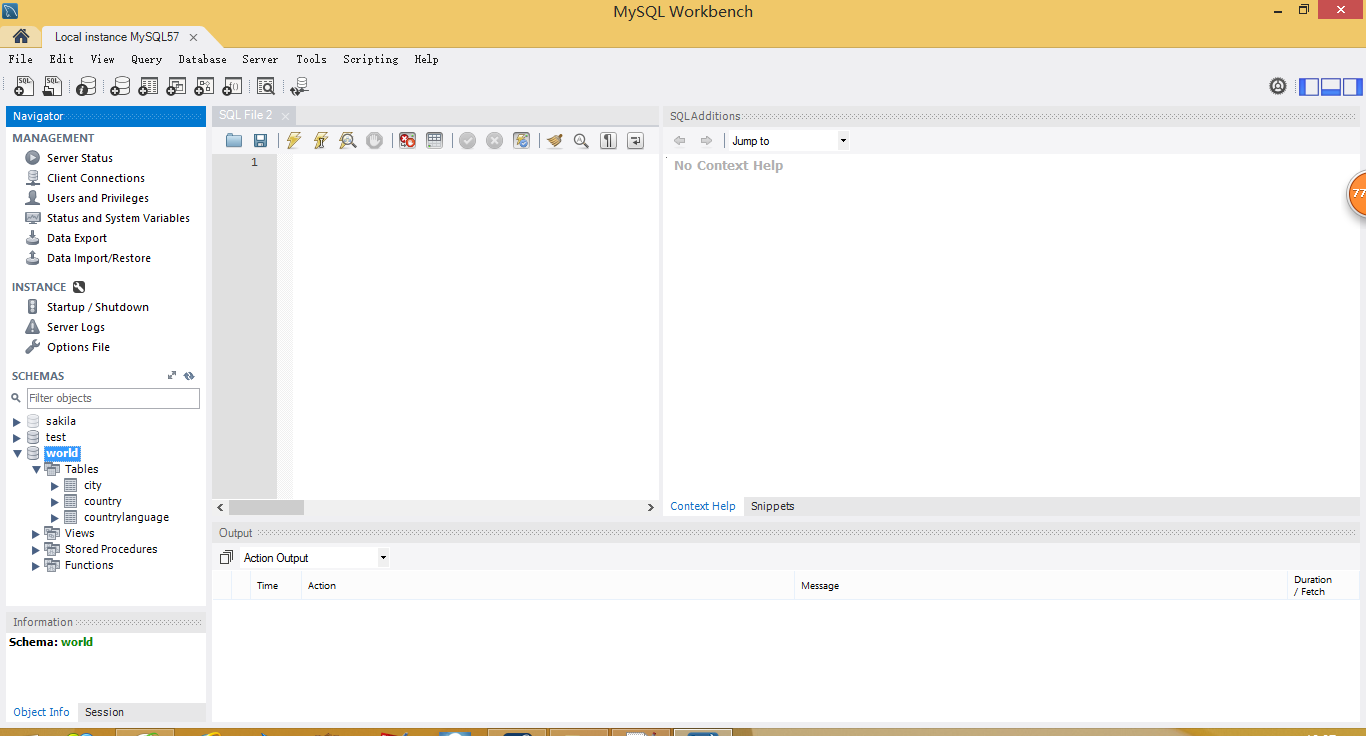
Task: Create a new SQL tab from main toolbar
Action: tap(24, 86)
